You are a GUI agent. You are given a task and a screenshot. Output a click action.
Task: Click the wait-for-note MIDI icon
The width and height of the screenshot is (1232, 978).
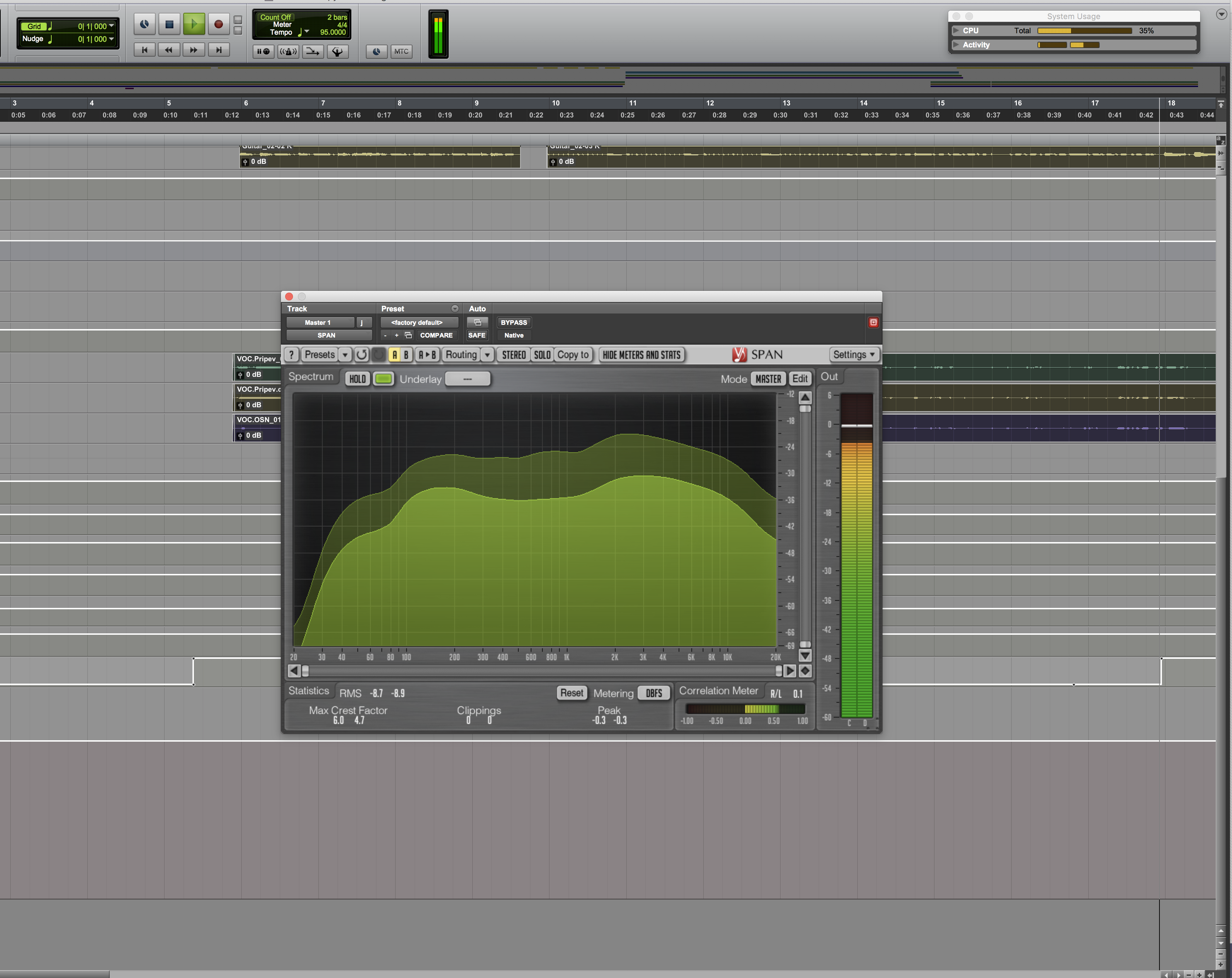click(264, 51)
